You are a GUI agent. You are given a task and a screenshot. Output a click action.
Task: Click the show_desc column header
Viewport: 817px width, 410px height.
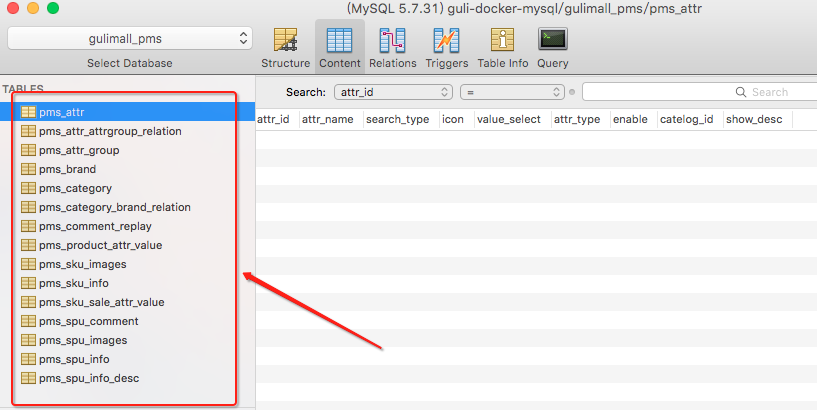[754, 119]
